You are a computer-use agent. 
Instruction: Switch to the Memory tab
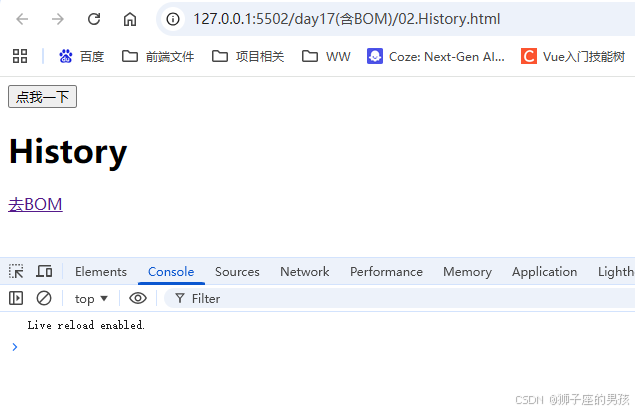467,272
